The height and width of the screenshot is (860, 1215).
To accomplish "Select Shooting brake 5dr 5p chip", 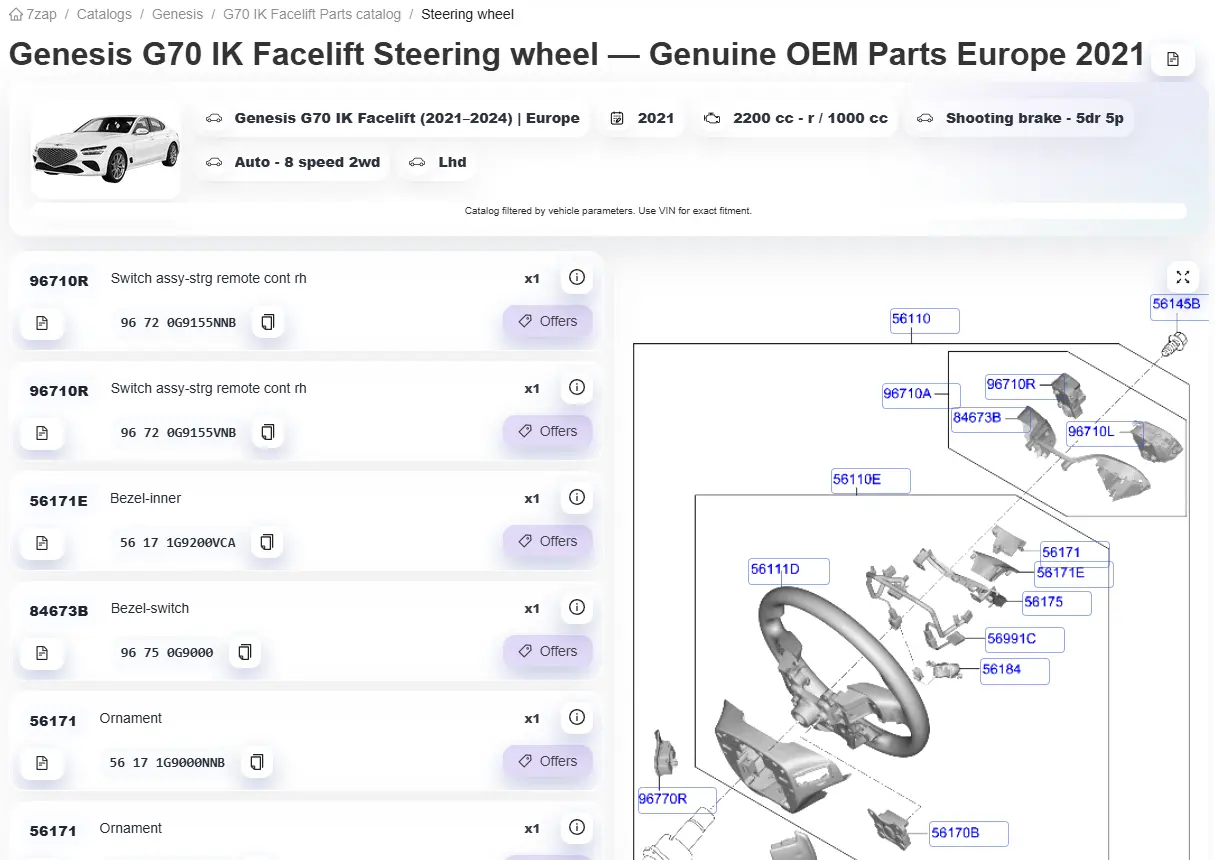I will pos(1021,118).
